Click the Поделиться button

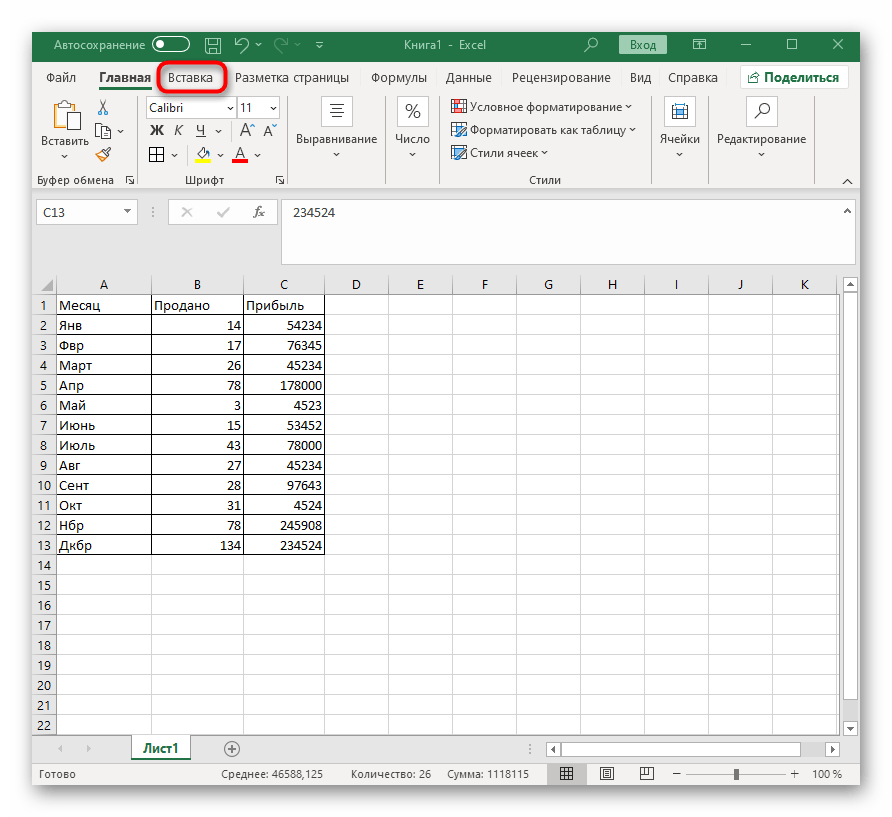coord(794,77)
